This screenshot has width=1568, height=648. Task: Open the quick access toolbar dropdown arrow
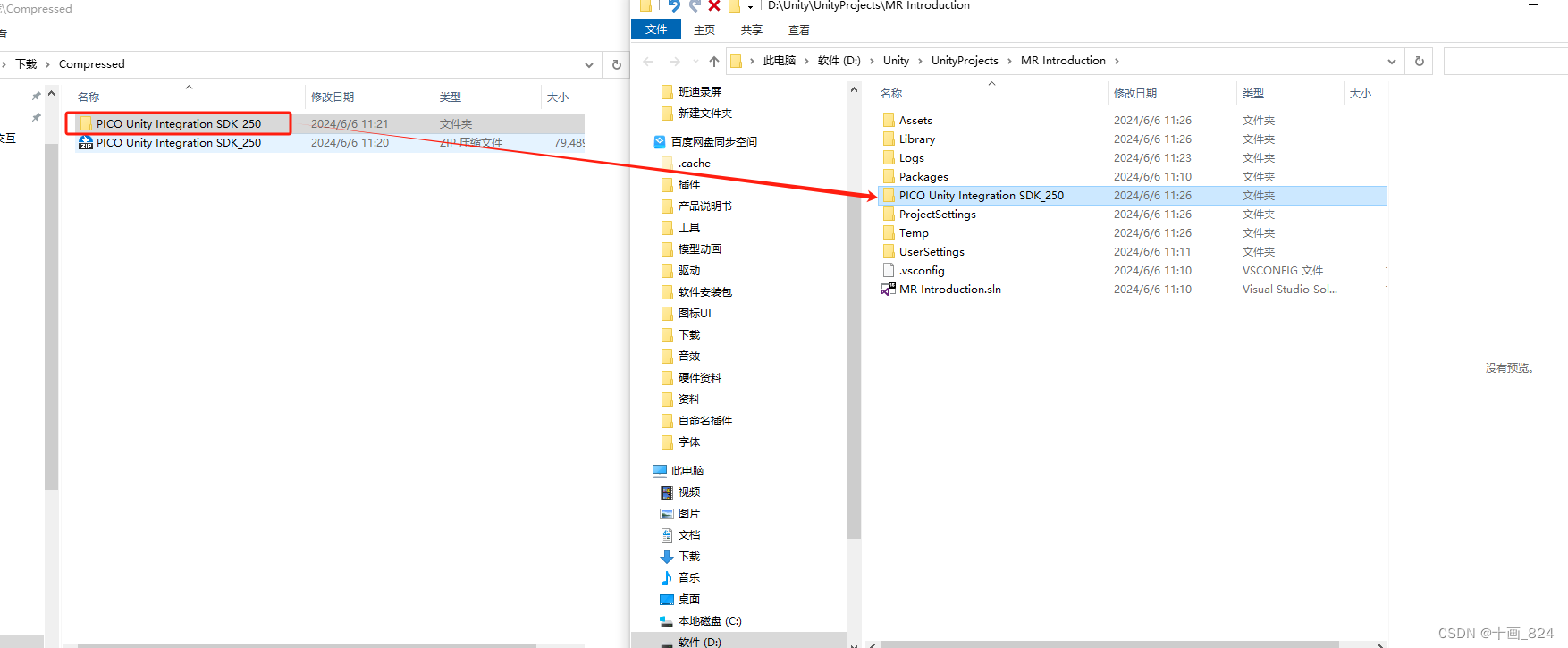click(750, 6)
